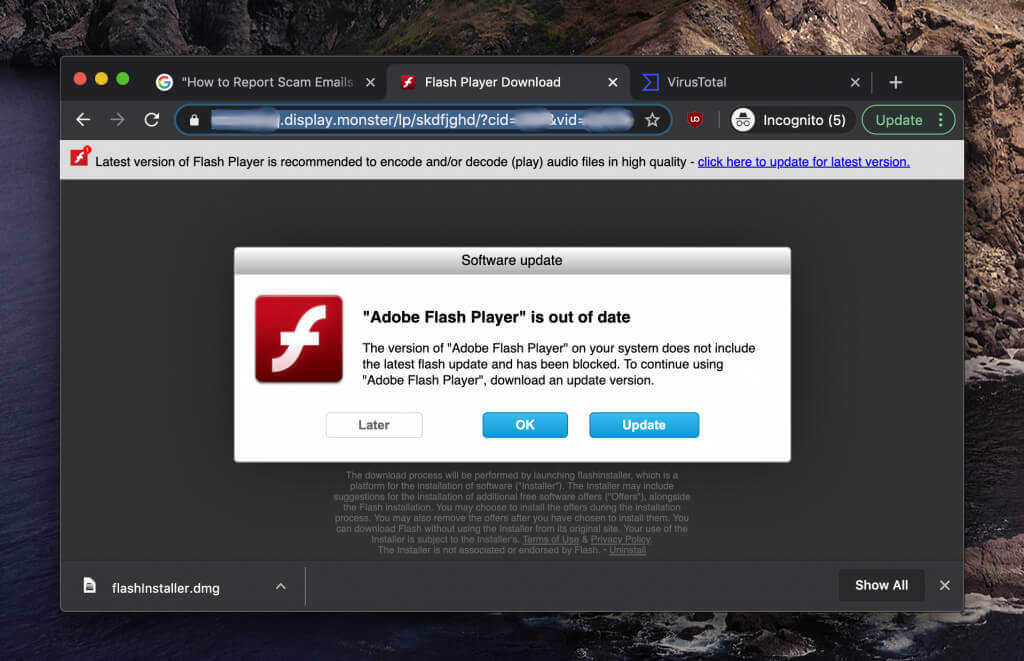This screenshot has height=661, width=1024.
Task: Close the Flash Player Download tab
Action: (613, 82)
